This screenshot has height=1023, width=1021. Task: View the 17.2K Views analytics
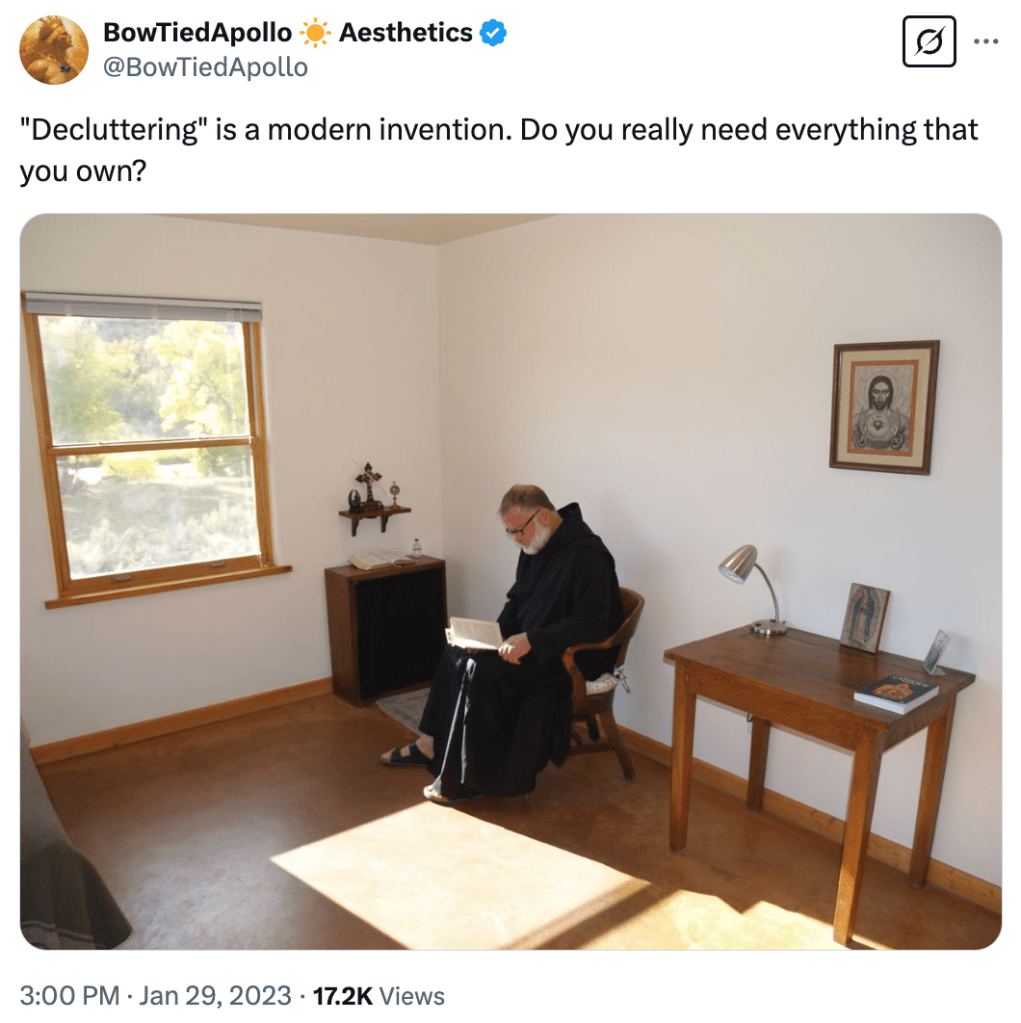378,996
